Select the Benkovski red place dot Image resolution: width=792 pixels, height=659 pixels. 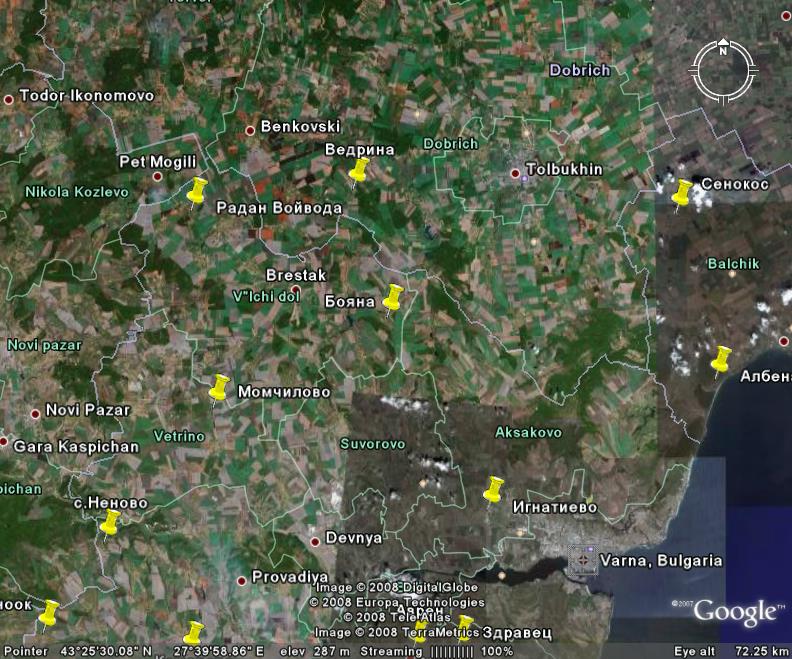250,131
